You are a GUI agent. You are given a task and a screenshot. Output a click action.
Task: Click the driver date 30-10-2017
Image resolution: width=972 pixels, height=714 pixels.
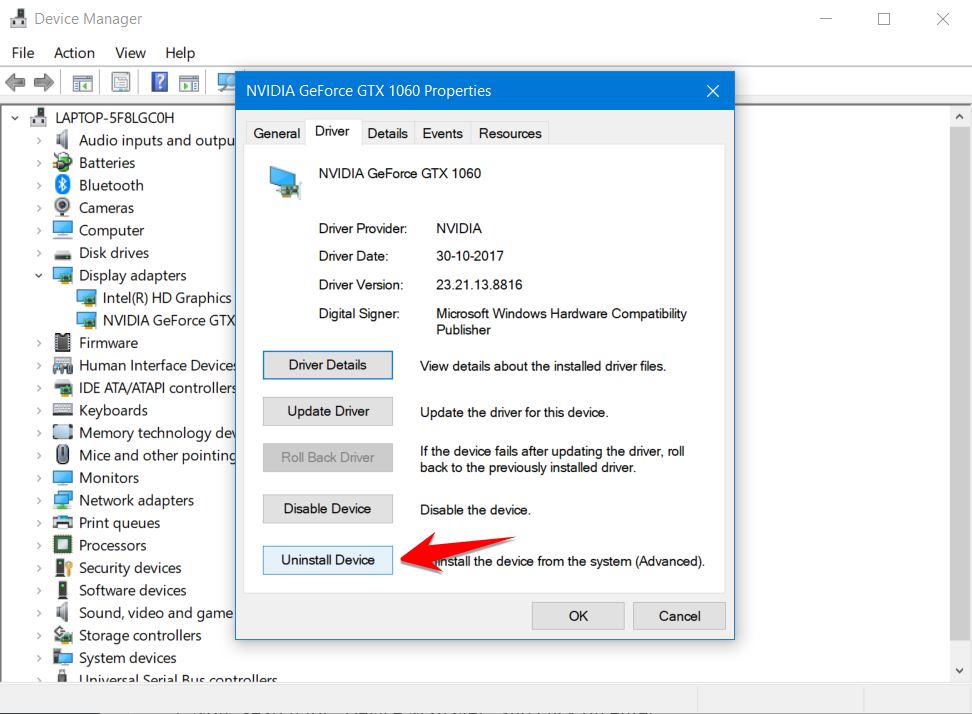(x=469, y=256)
